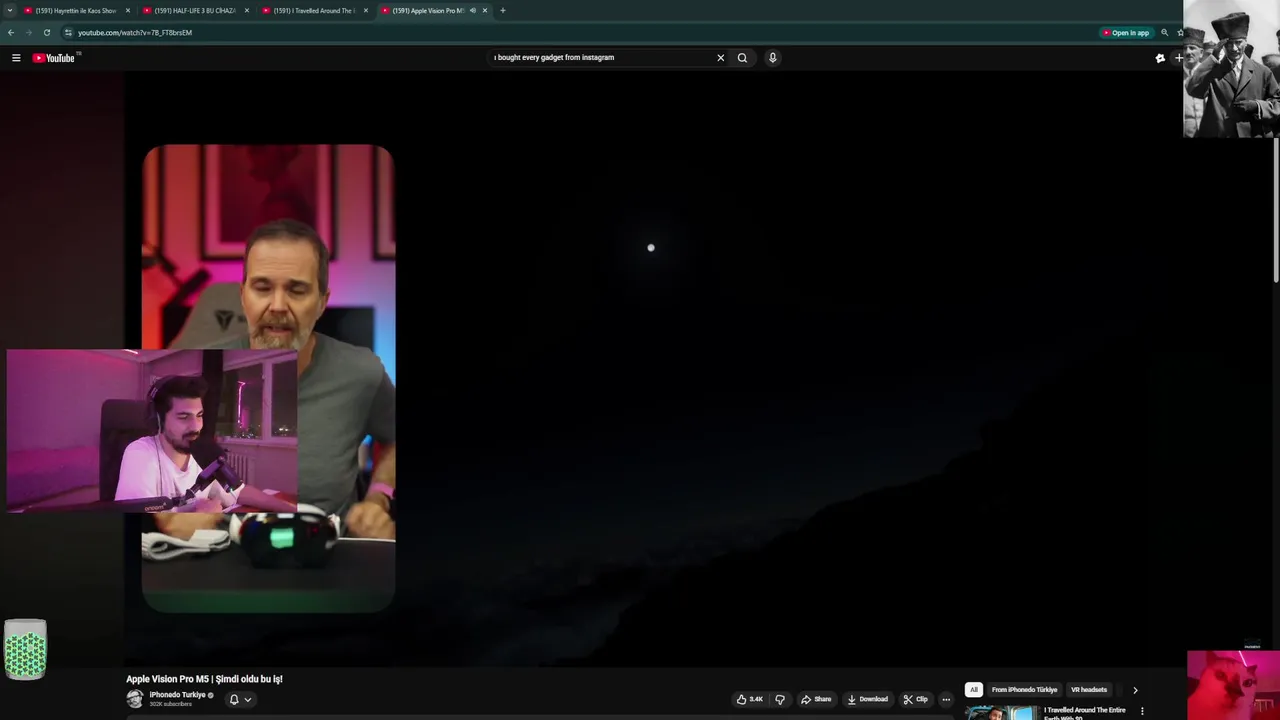This screenshot has width=1280, height=720.
Task: Click the youtube.com address bar URL
Action: tap(135, 32)
